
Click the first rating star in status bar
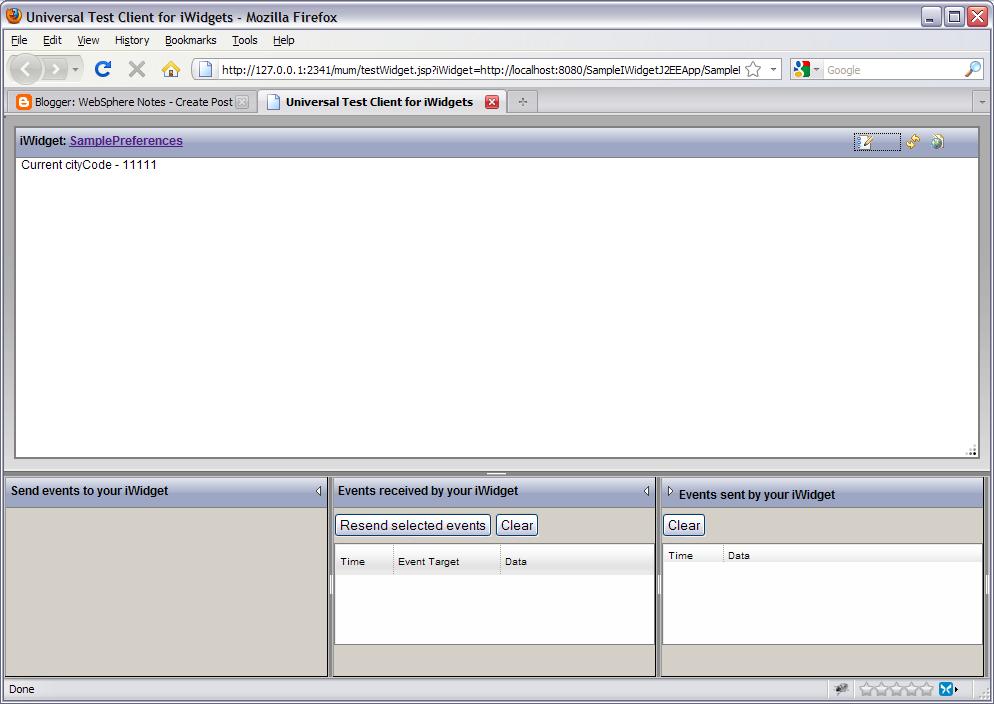click(866, 689)
